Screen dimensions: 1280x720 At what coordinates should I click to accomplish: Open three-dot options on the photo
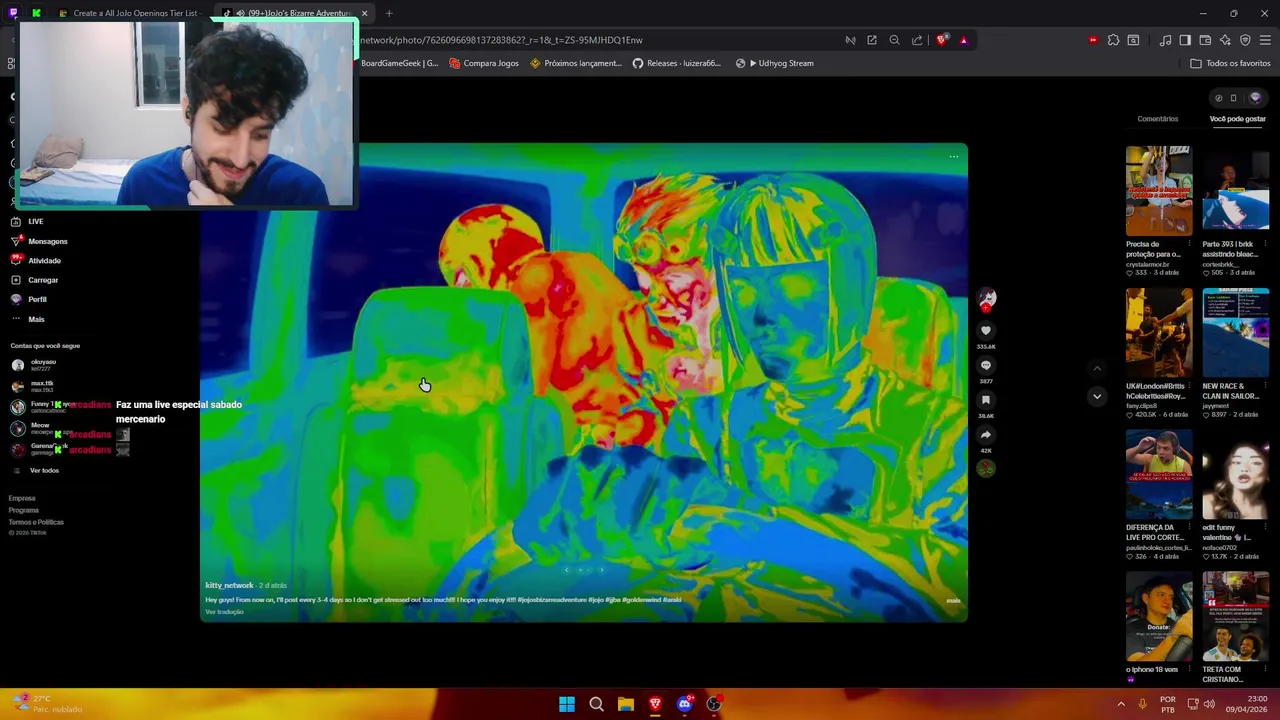pos(953,156)
